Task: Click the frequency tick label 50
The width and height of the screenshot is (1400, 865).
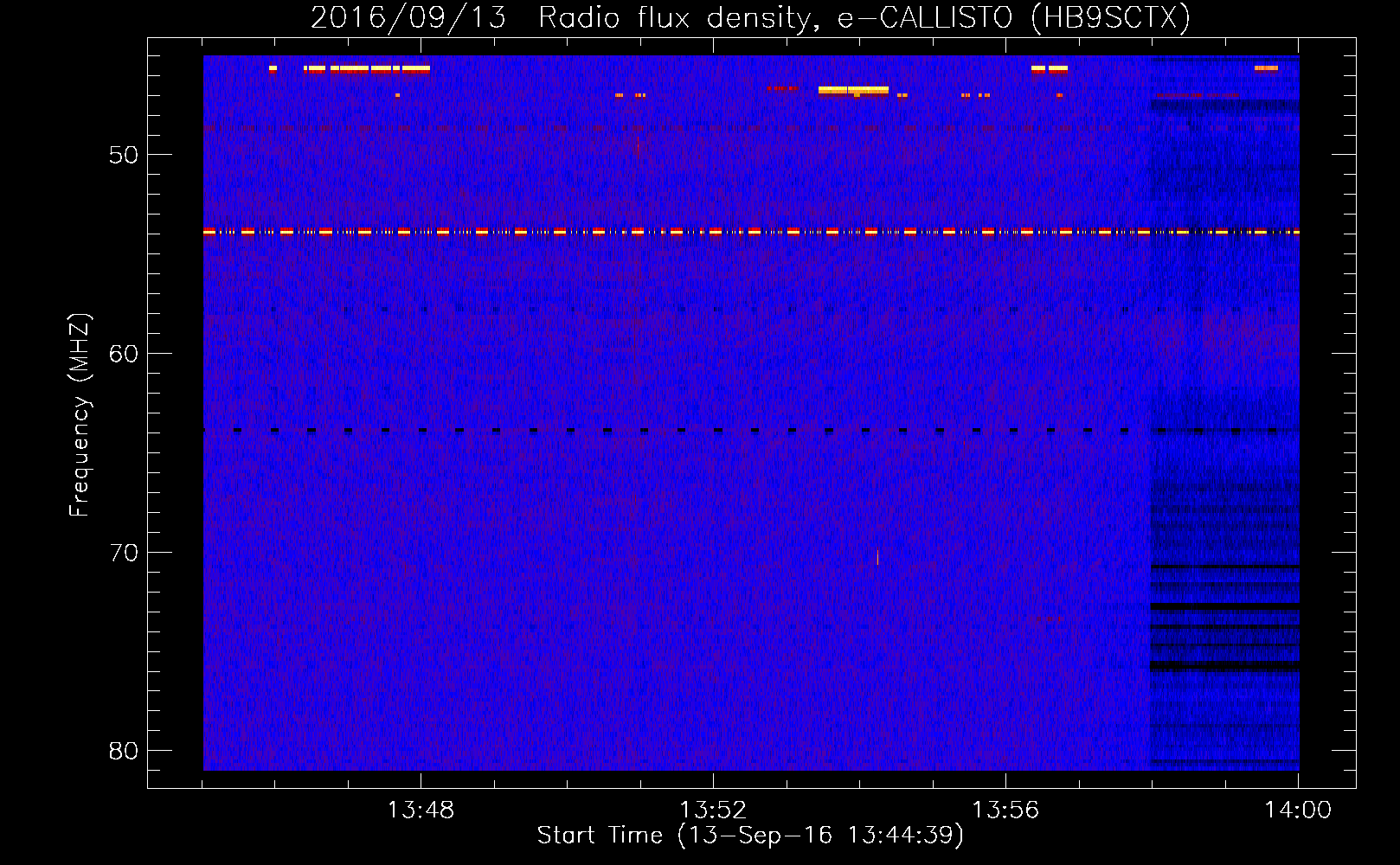Action: [x=124, y=155]
